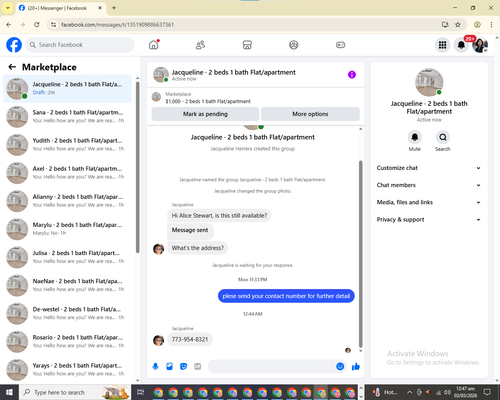Select Jacqueline's draft conversation in list
500x400 pixels.
point(68,89)
